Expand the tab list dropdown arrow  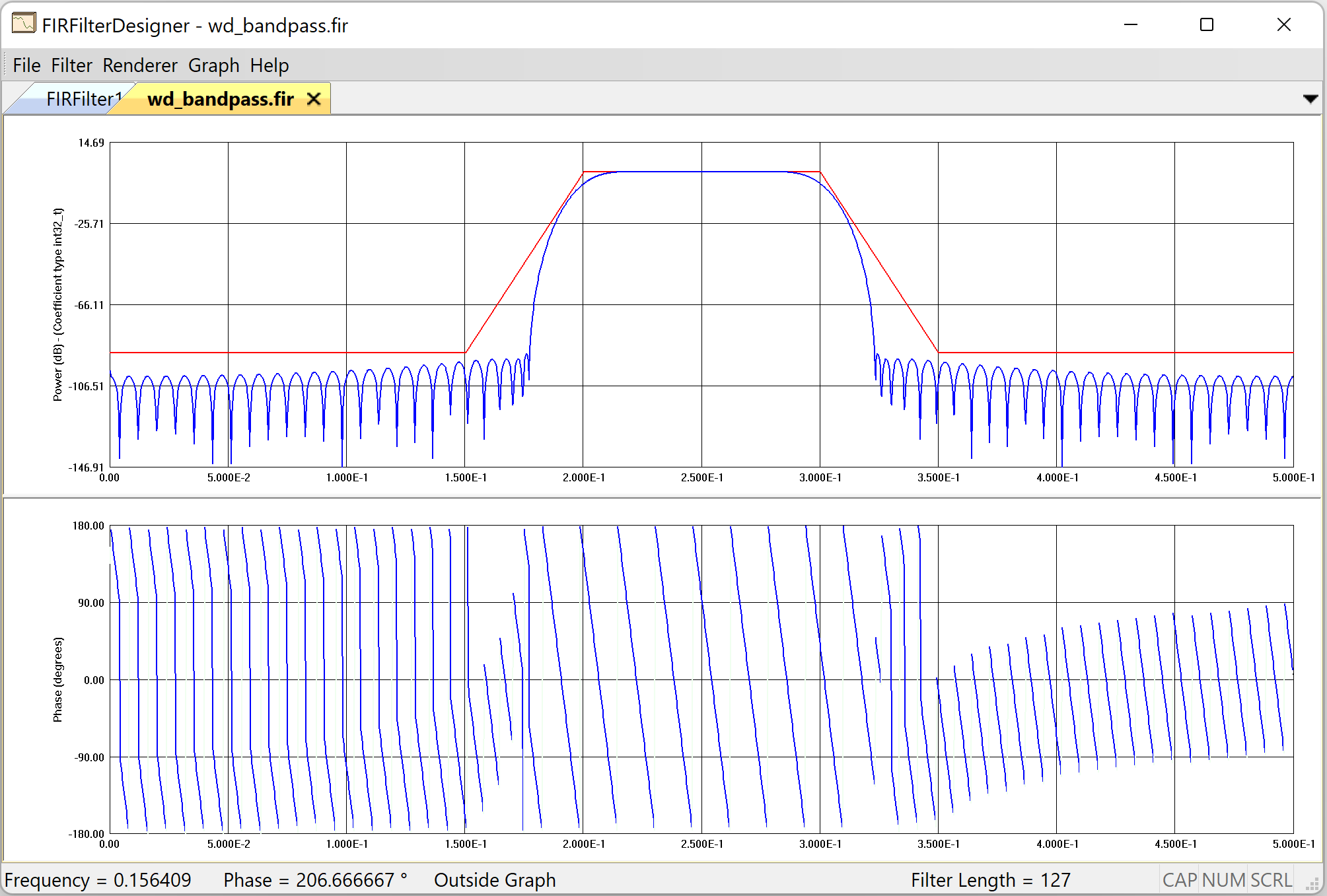click(x=1310, y=99)
